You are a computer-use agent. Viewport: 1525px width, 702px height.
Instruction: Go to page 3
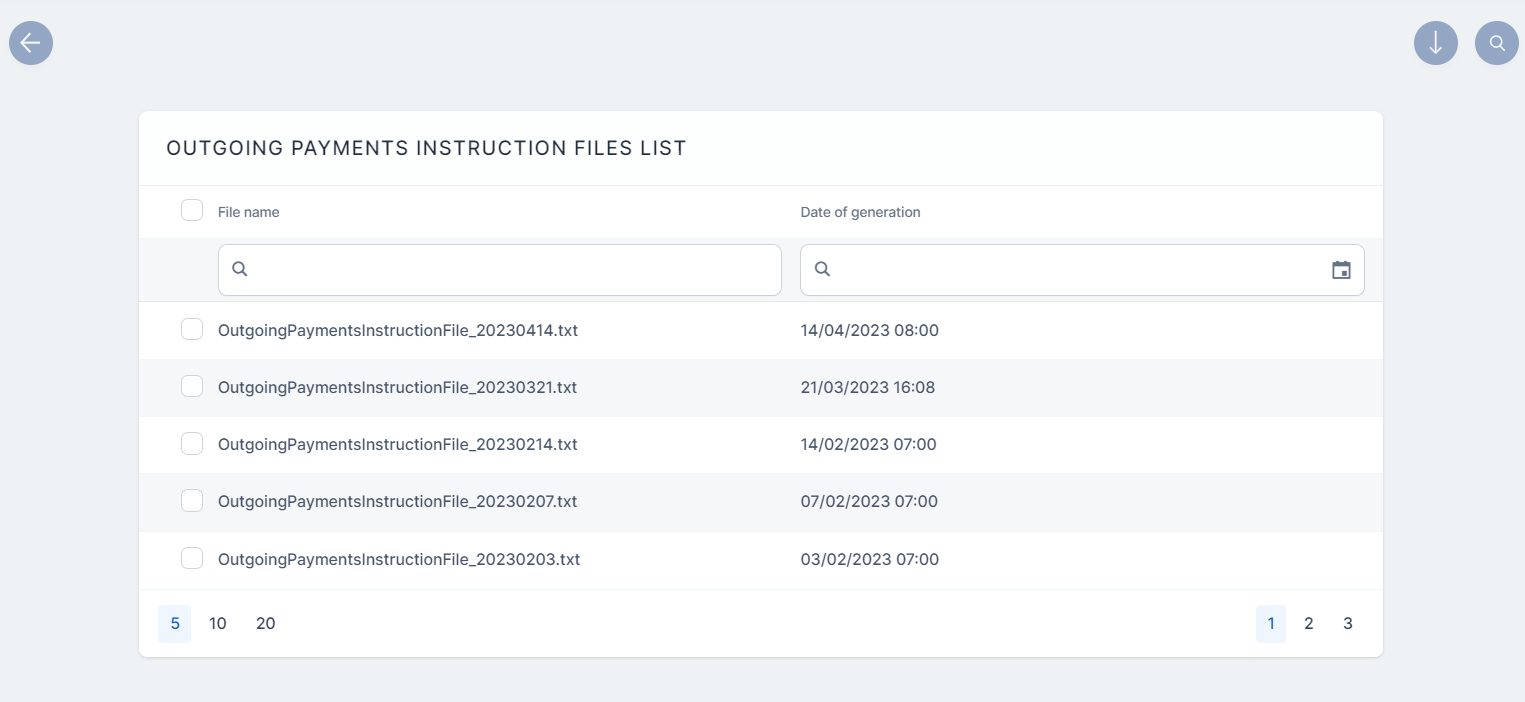coord(1347,623)
